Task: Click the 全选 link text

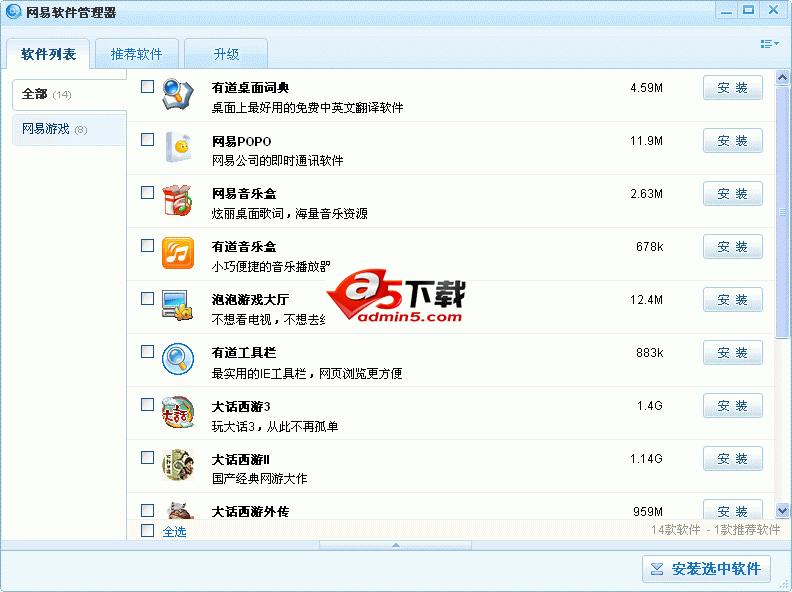Action: 174,531
